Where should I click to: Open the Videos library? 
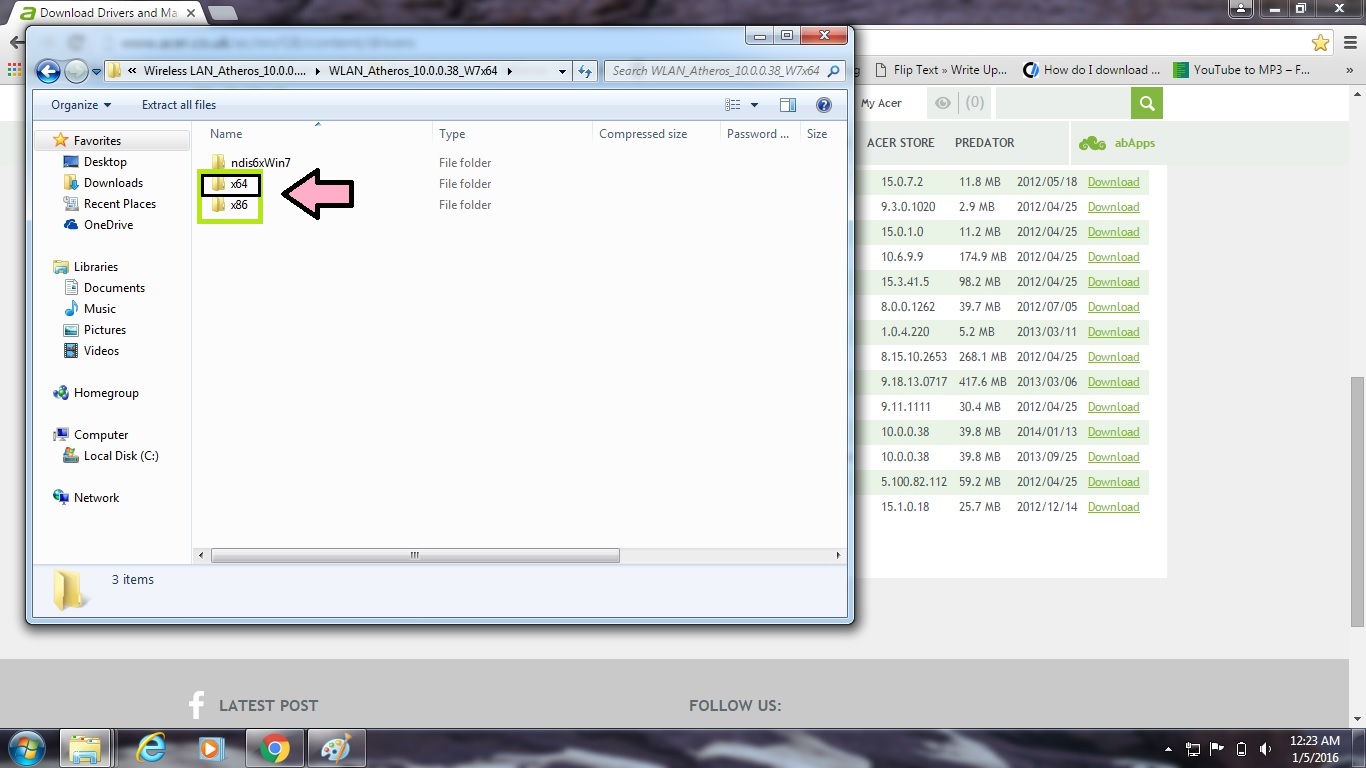pos(101,351)
